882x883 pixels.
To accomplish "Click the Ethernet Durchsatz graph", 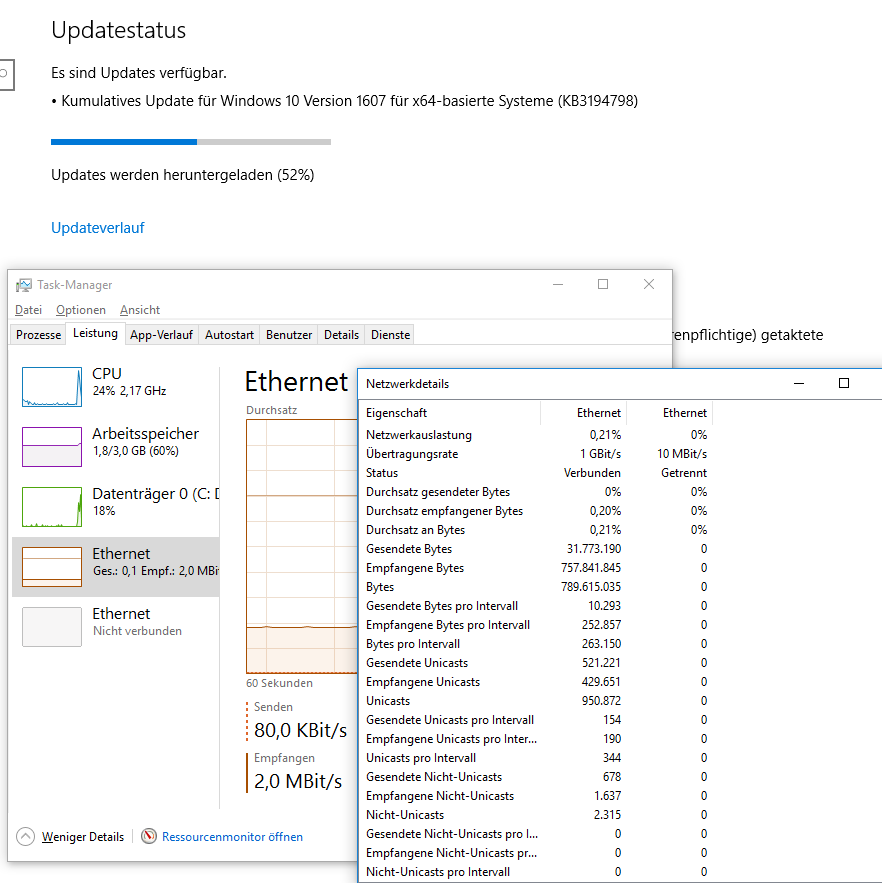I will point(302,546).
